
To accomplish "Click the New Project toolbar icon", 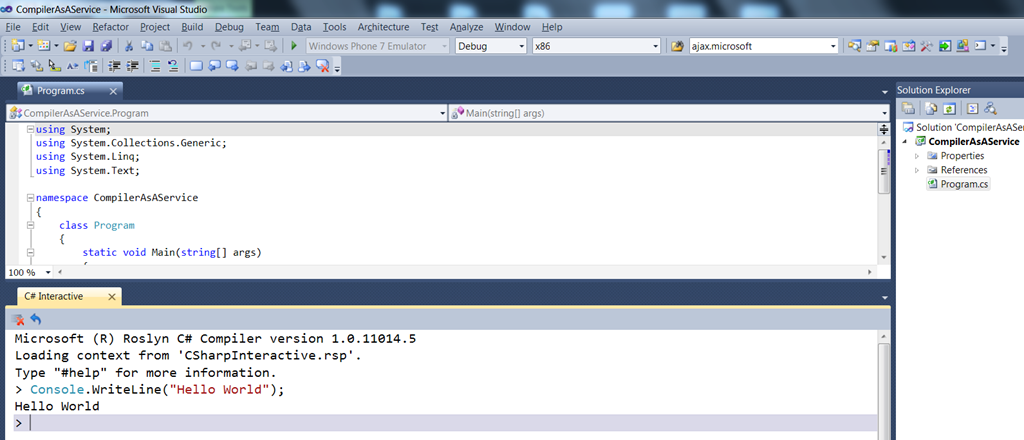I will pos(17,46).
